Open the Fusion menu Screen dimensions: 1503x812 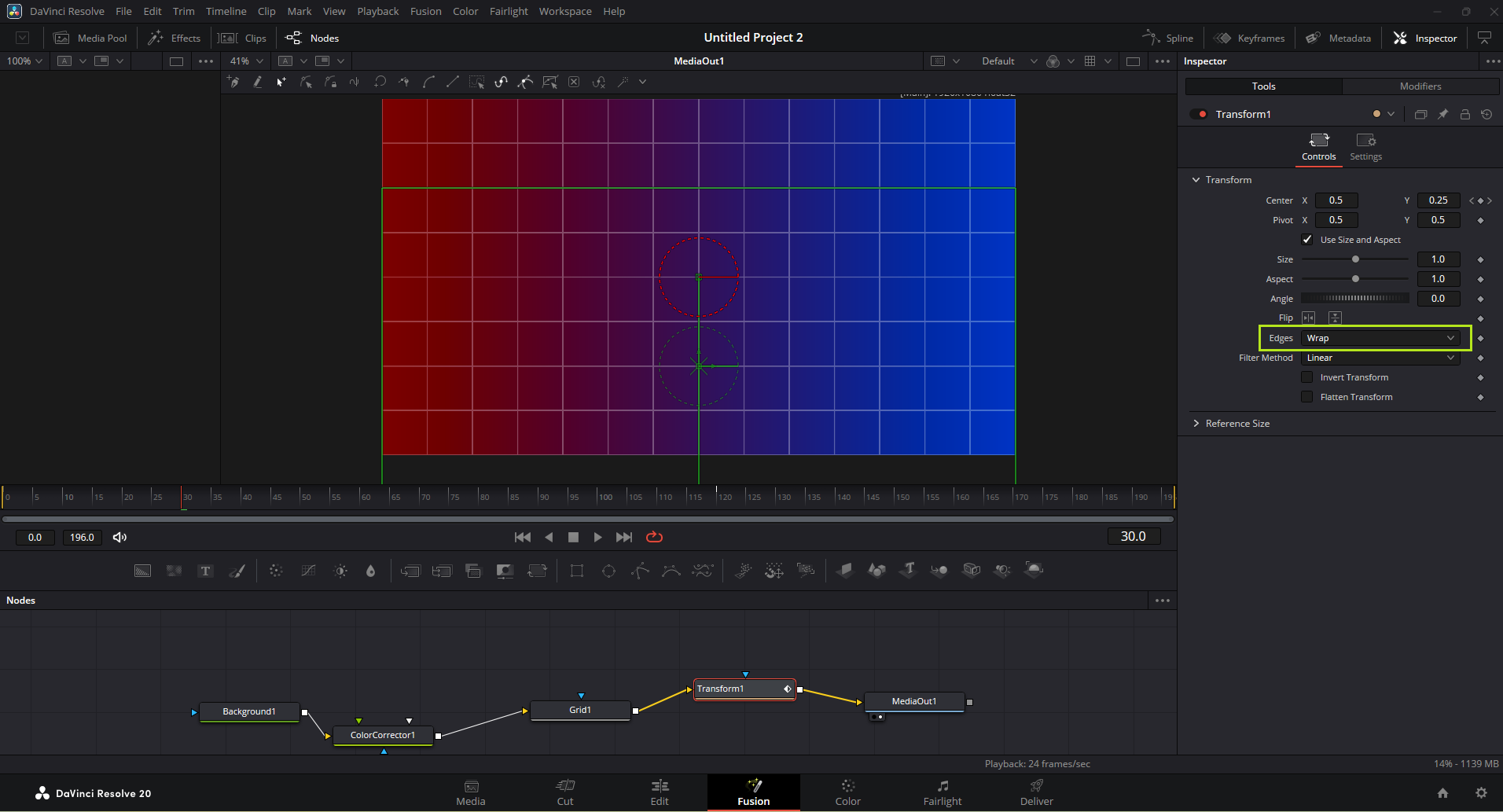click(x=425, y=11)
